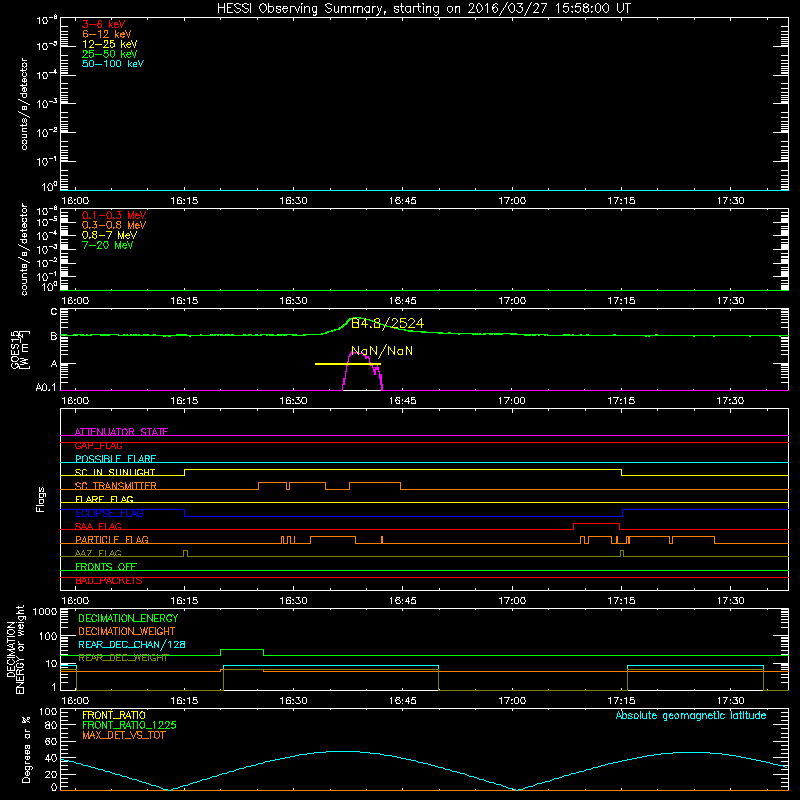Select the 0.3-0.8 MeV legend label
The height and width of the screenshot is (800, 800).
pos(114,225)
